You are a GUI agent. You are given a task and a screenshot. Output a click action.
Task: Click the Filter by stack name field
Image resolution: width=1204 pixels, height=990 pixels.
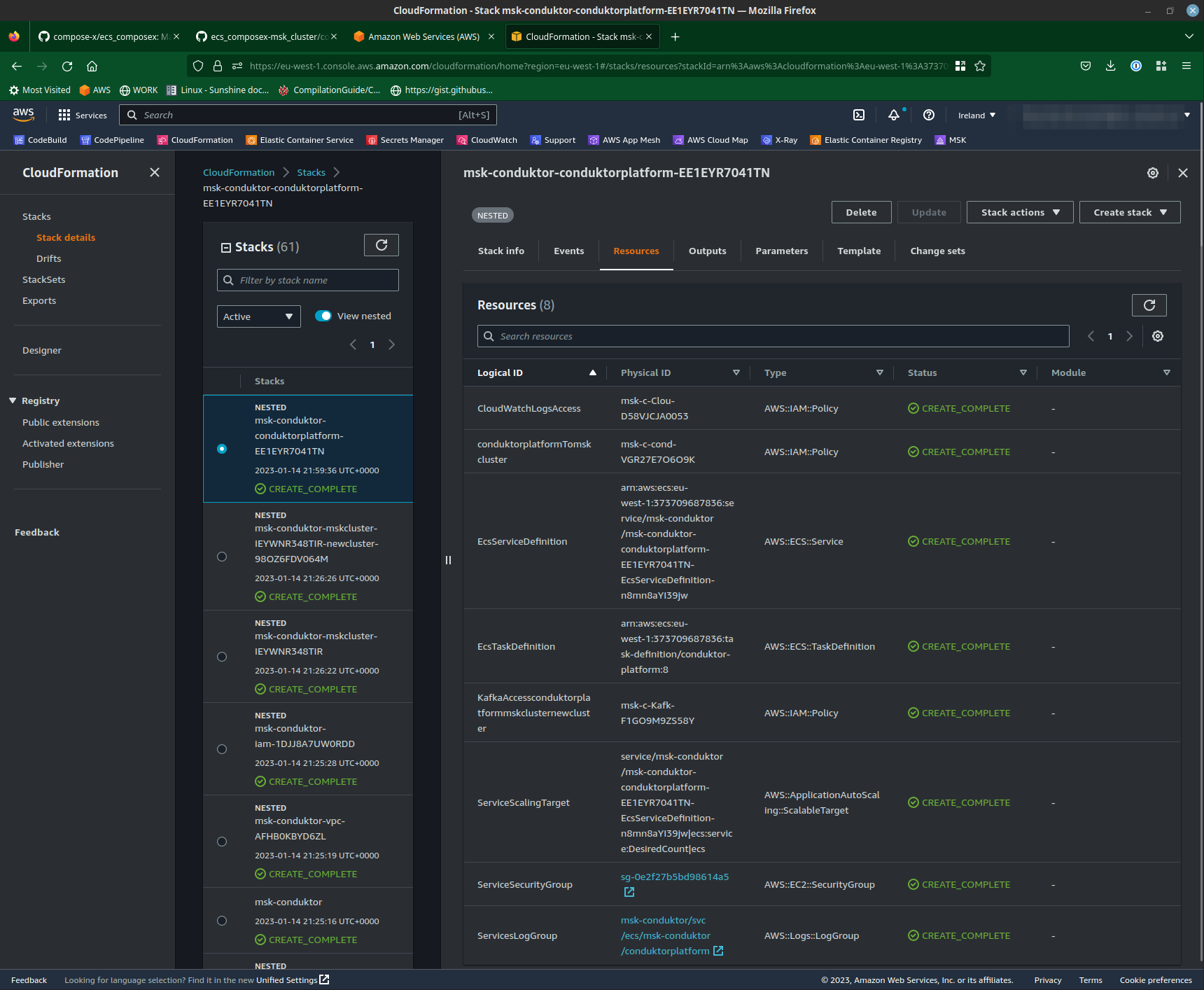click(x=308, y=280)
